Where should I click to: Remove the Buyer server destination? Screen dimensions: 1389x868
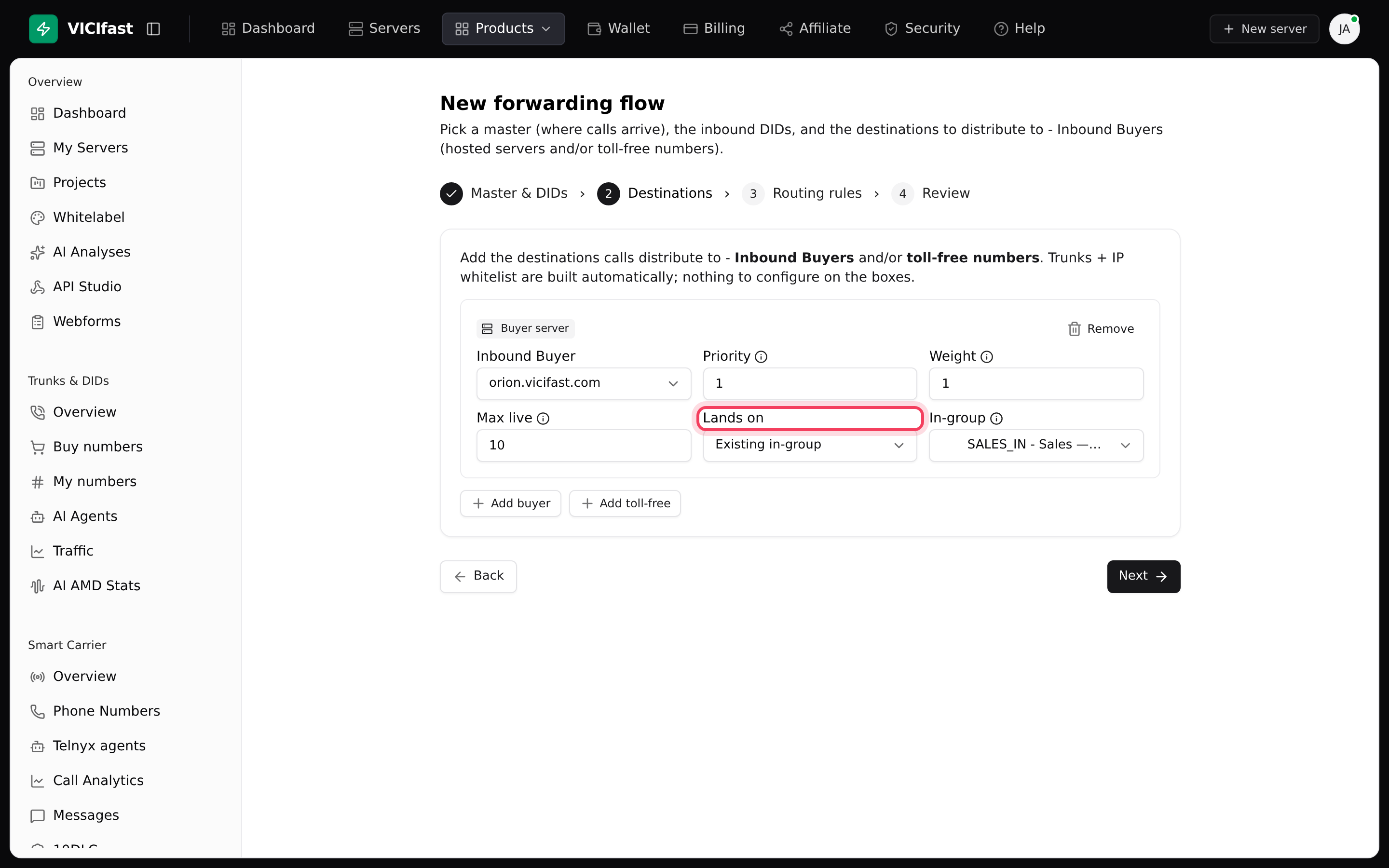[x=1101, y=329]
